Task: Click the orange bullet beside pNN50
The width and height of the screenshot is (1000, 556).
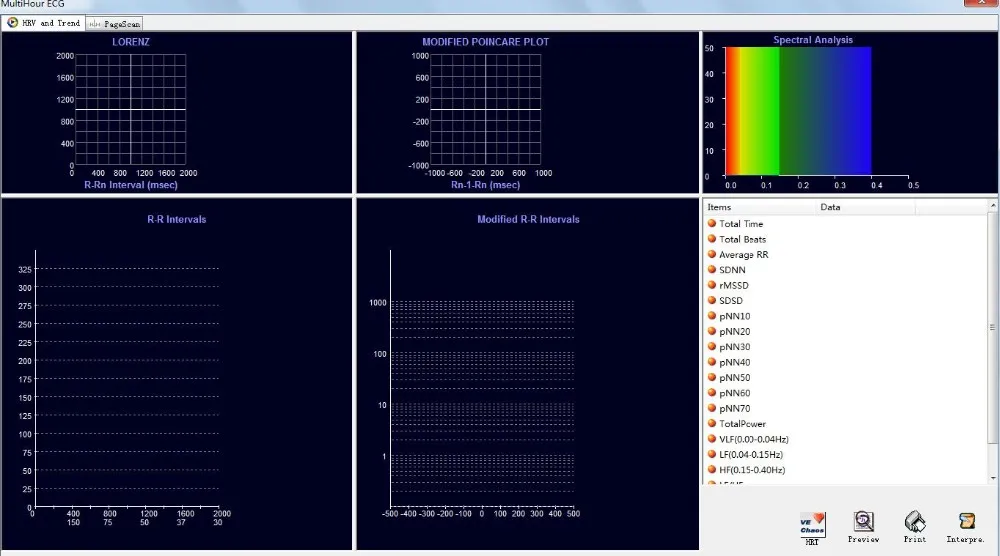Action: click(x=712, y=378)
